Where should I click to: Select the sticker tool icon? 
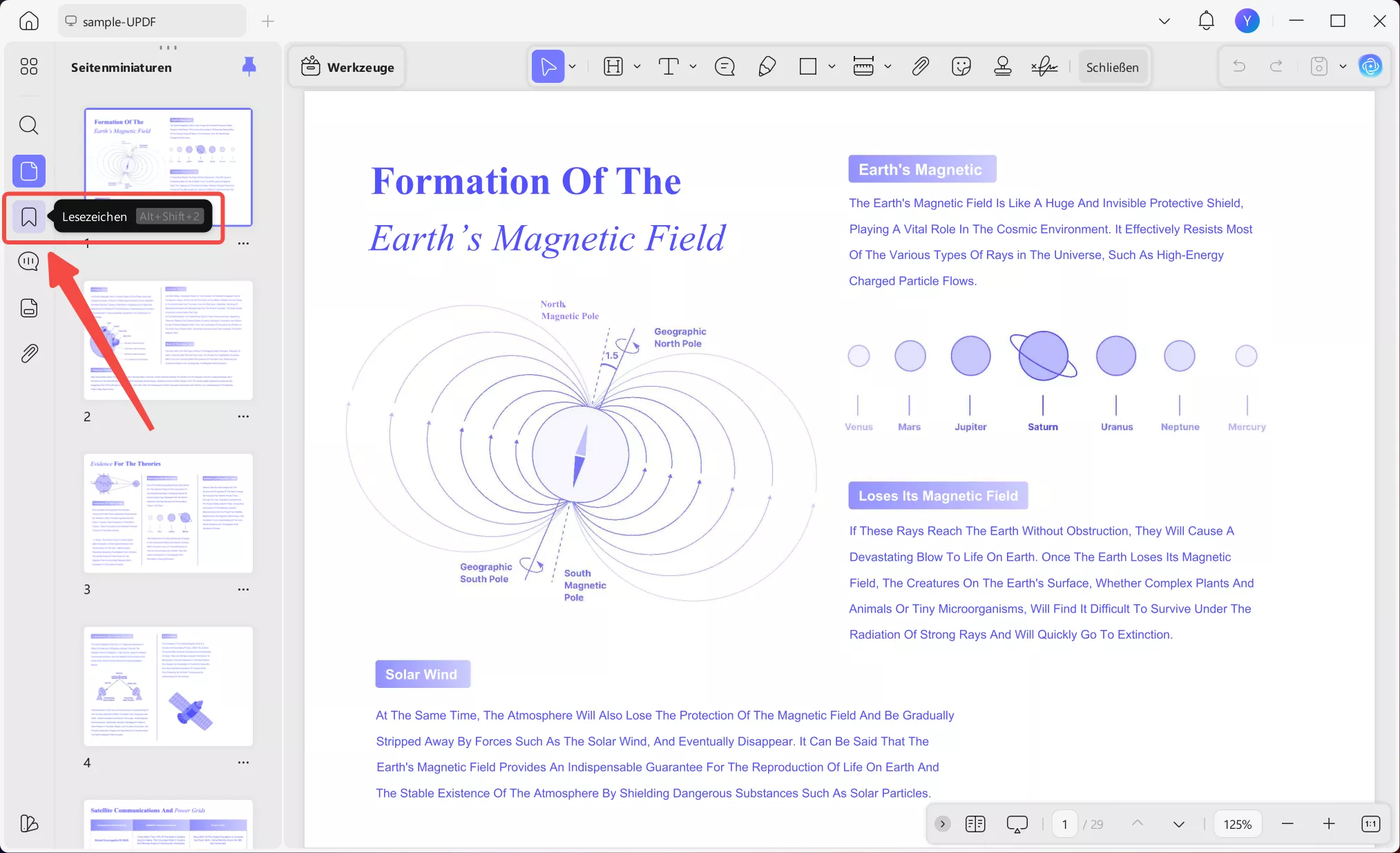tap(961, 67)
